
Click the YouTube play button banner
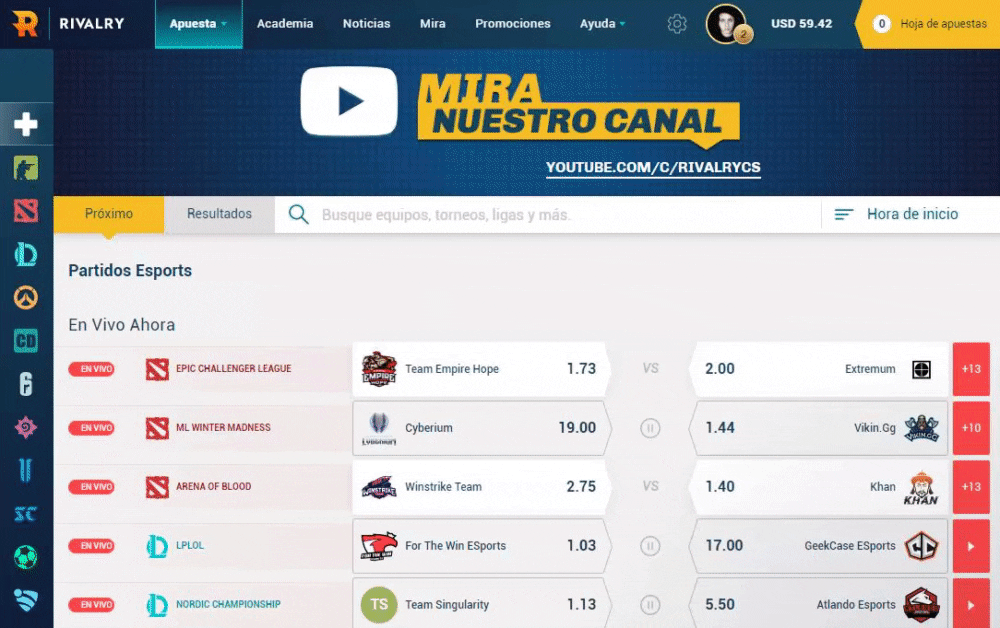(x=349, y=101)
